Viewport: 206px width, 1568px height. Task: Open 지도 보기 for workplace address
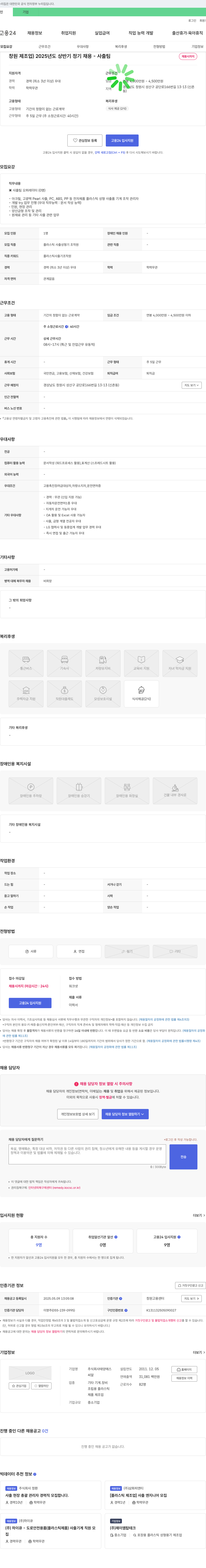pos(191,385)
